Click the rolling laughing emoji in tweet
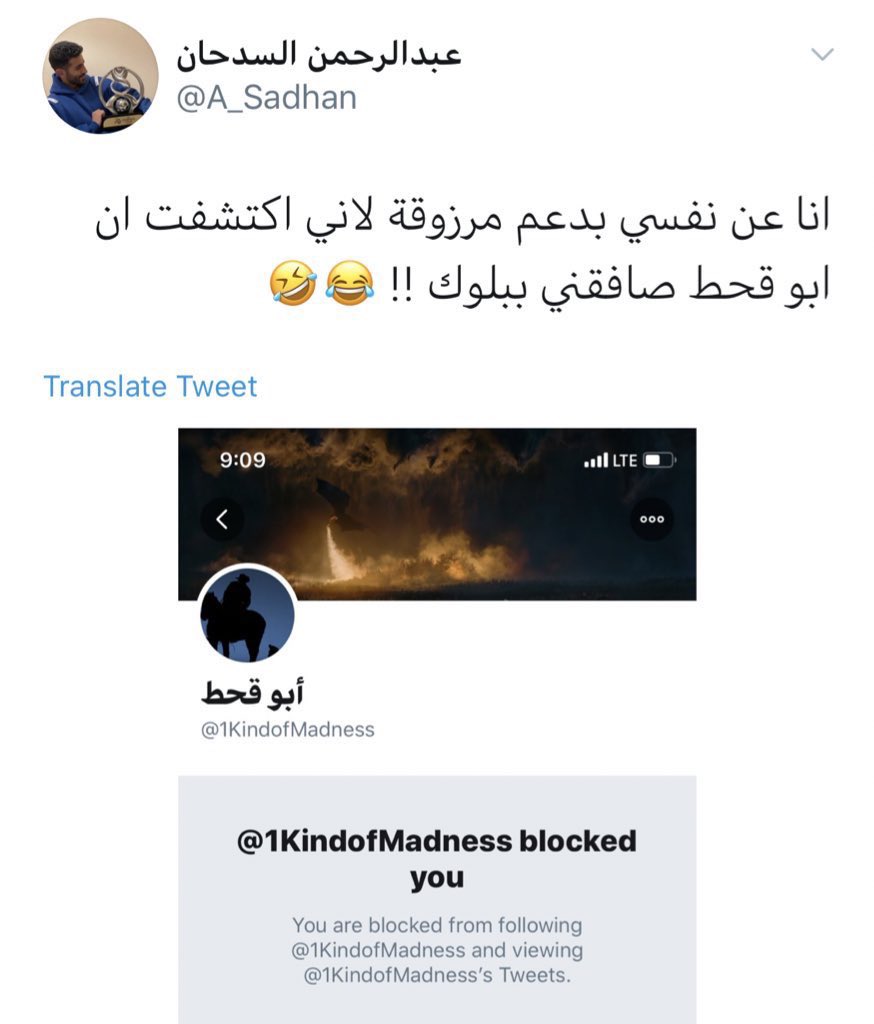The width and height of the screenshot is (874, 1024). (293, 282)
